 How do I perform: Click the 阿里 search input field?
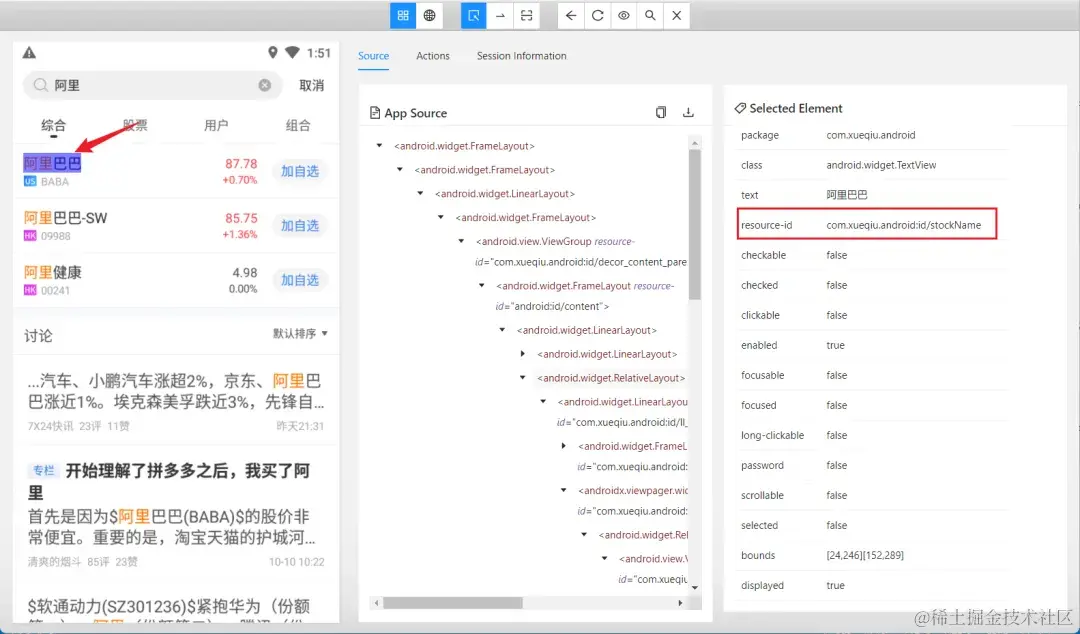click(153, 85)
